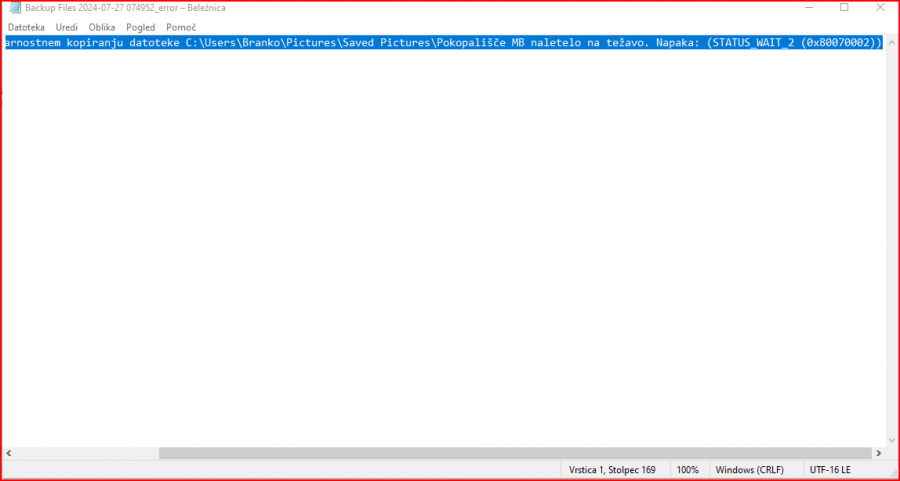The image size is (900, 481).
Task: Click the horizontal scrollbar thumb
Action: click(x=520, y=453)
